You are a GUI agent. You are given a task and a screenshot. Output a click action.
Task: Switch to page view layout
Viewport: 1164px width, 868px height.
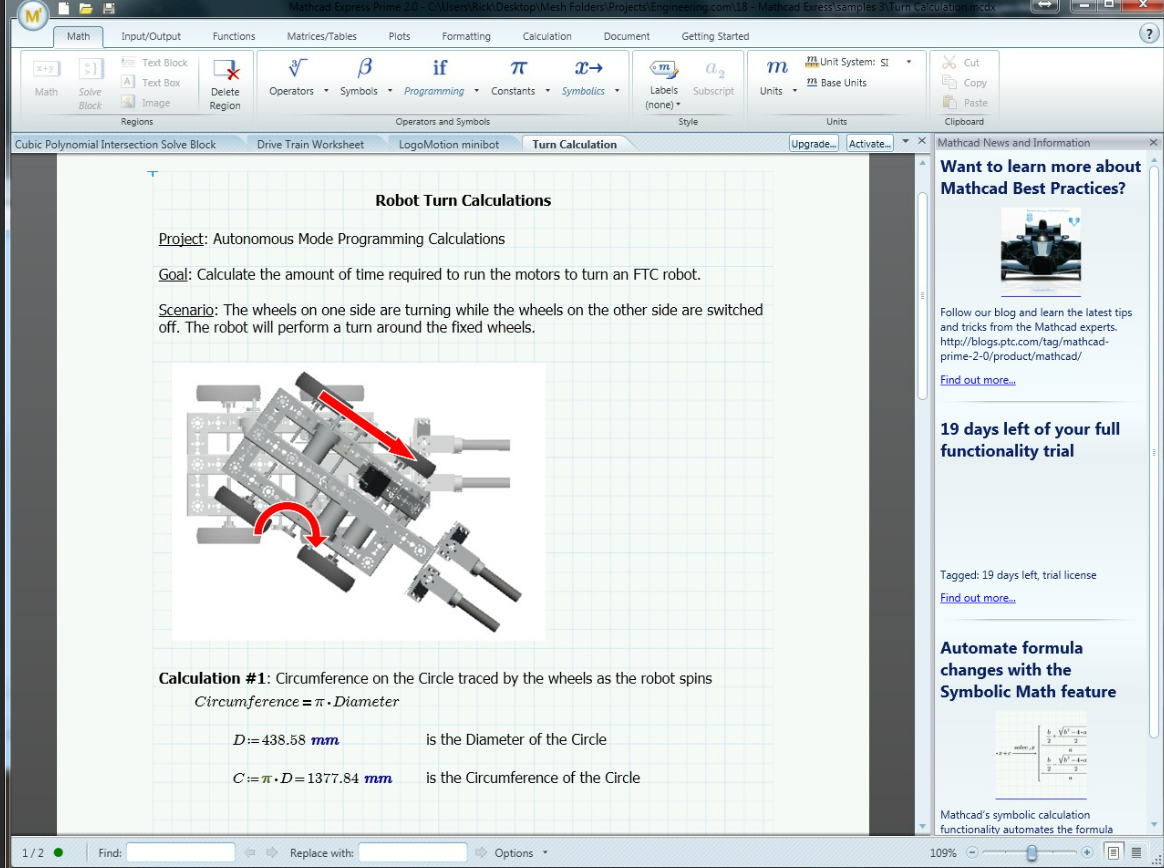click(1114, 852)
